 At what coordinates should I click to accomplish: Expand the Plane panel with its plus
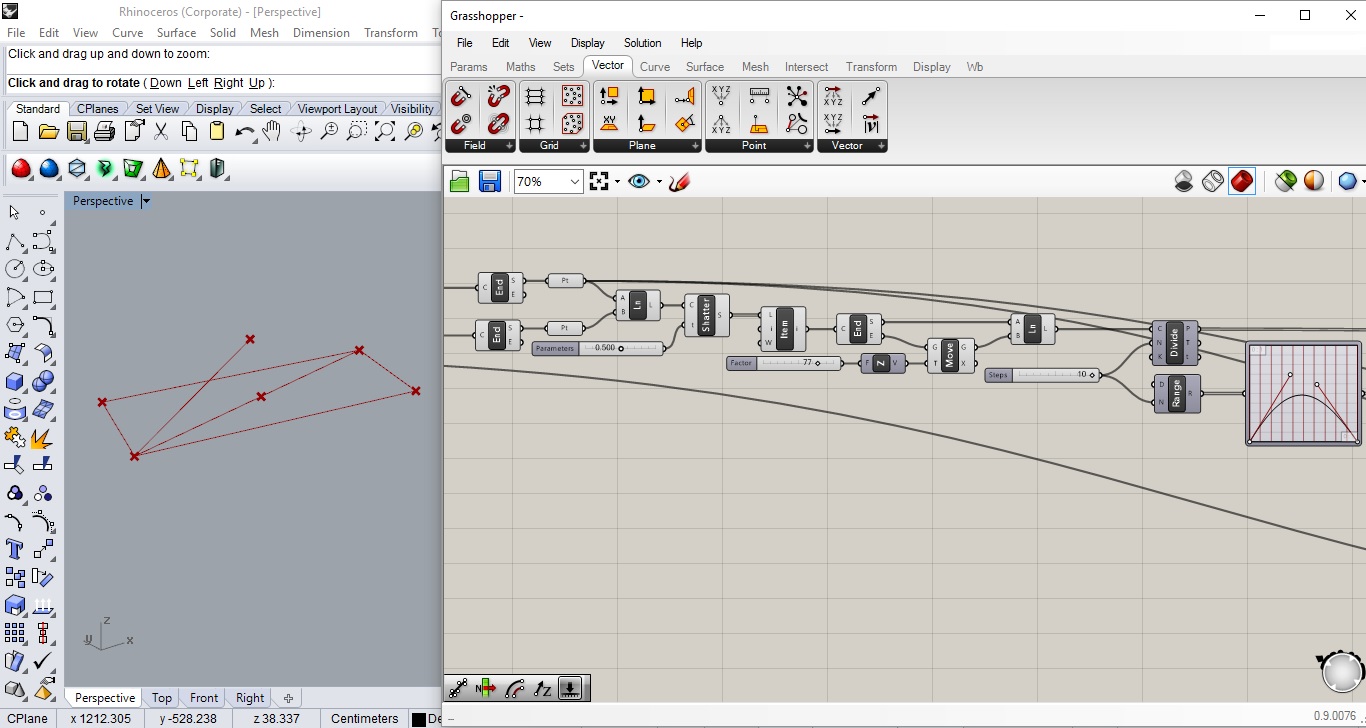click(695, 146)
